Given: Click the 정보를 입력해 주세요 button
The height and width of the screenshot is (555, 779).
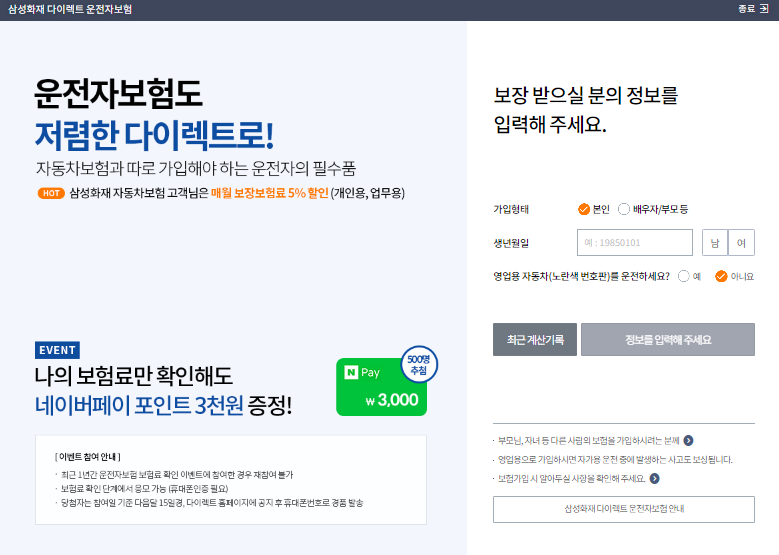Looking at the screenshot, I should pos(668,339).
